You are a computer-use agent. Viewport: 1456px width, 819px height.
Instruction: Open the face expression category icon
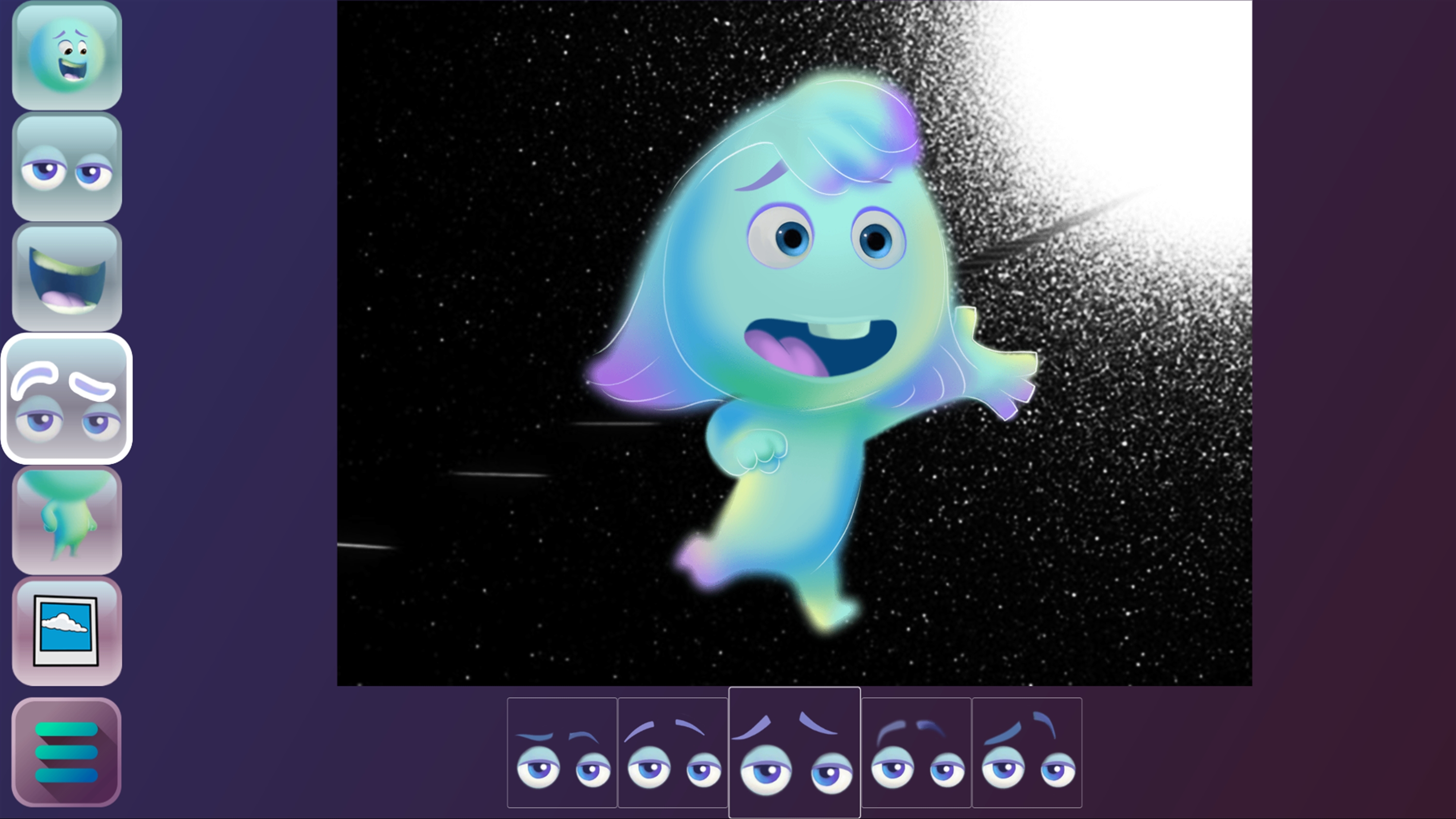[66, 55]
